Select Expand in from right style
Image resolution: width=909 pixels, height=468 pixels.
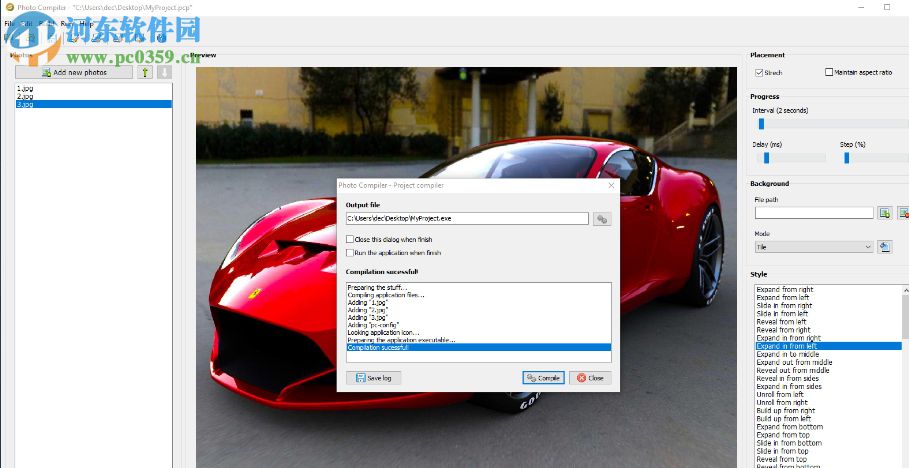(789, 338)
